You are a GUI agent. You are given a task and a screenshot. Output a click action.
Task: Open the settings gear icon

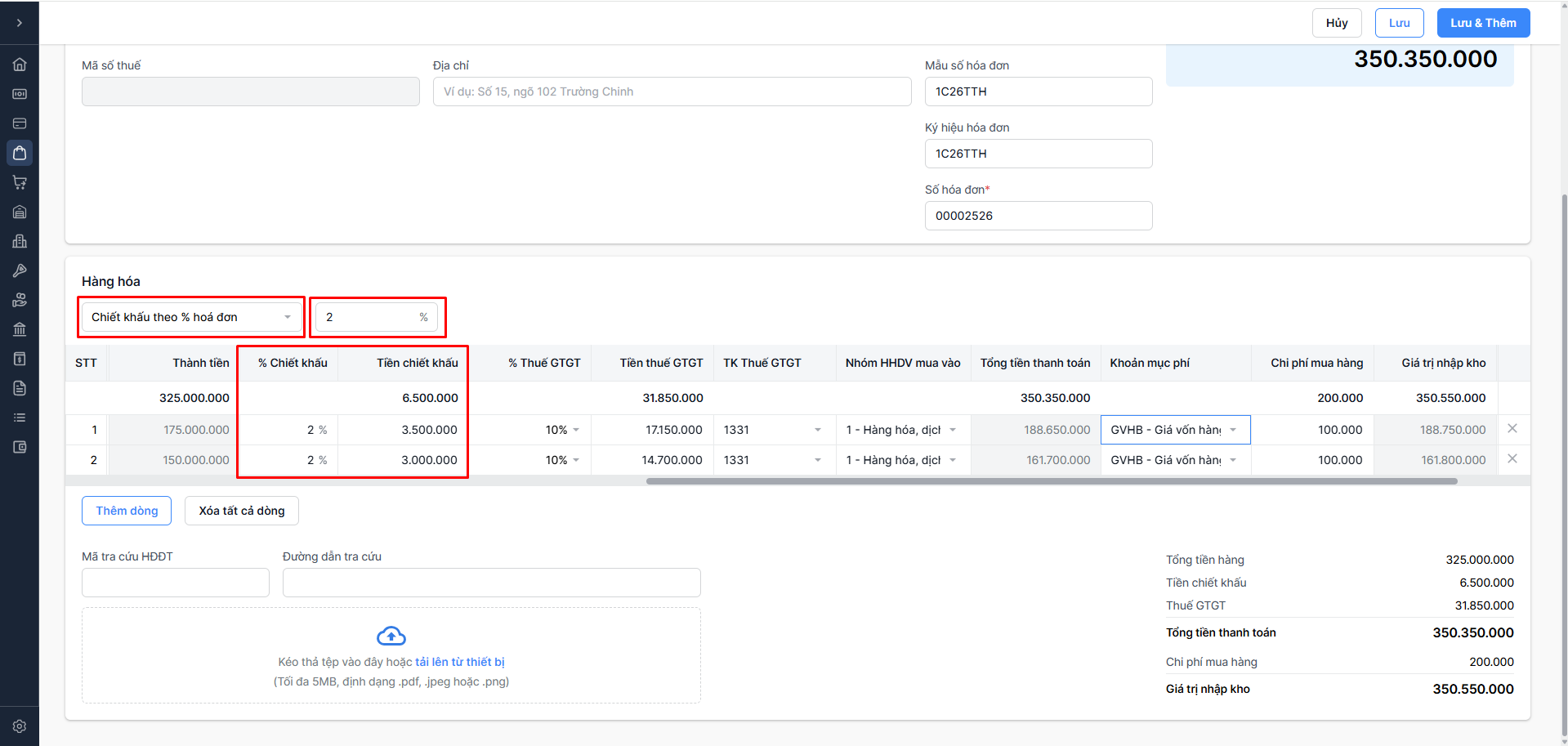[20, 726]
